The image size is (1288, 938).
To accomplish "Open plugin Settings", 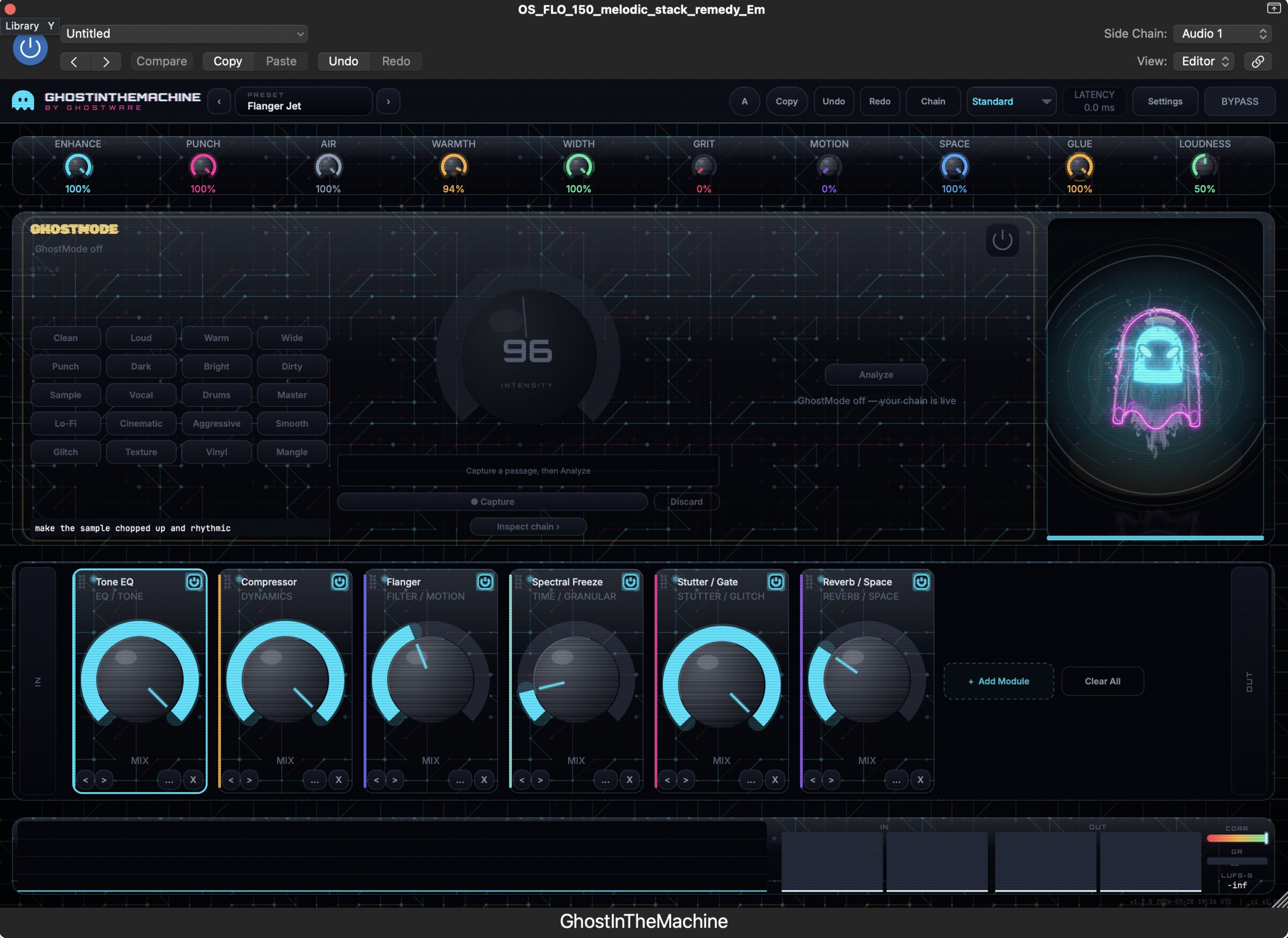I will coord(1165,101).
